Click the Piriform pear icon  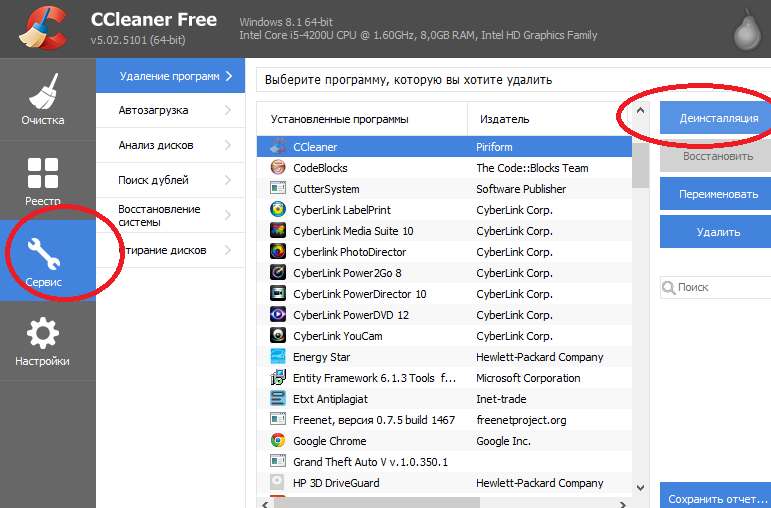coord(747,32)
